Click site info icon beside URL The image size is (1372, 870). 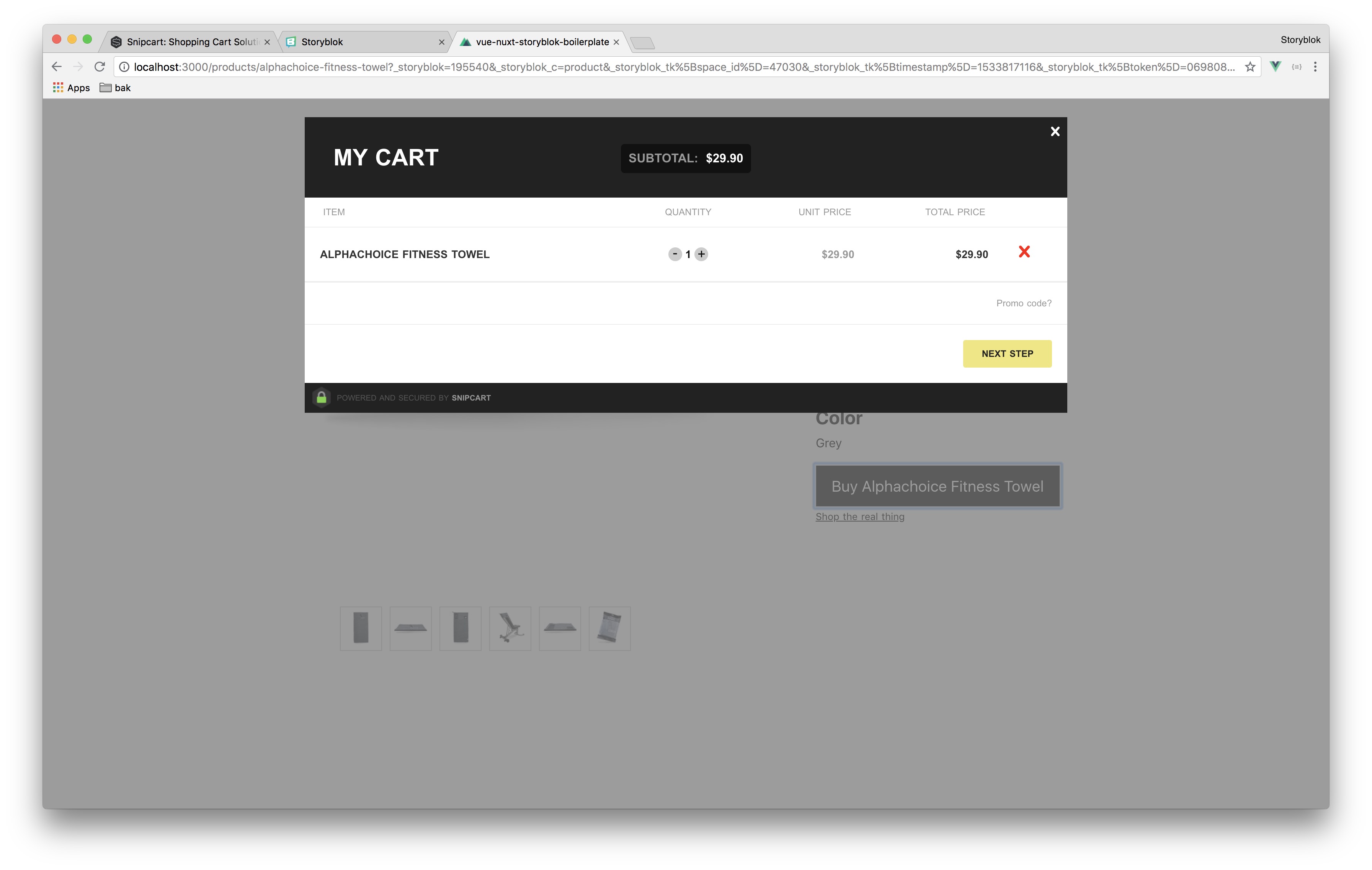pyautogui.click(x=124, y=67)
